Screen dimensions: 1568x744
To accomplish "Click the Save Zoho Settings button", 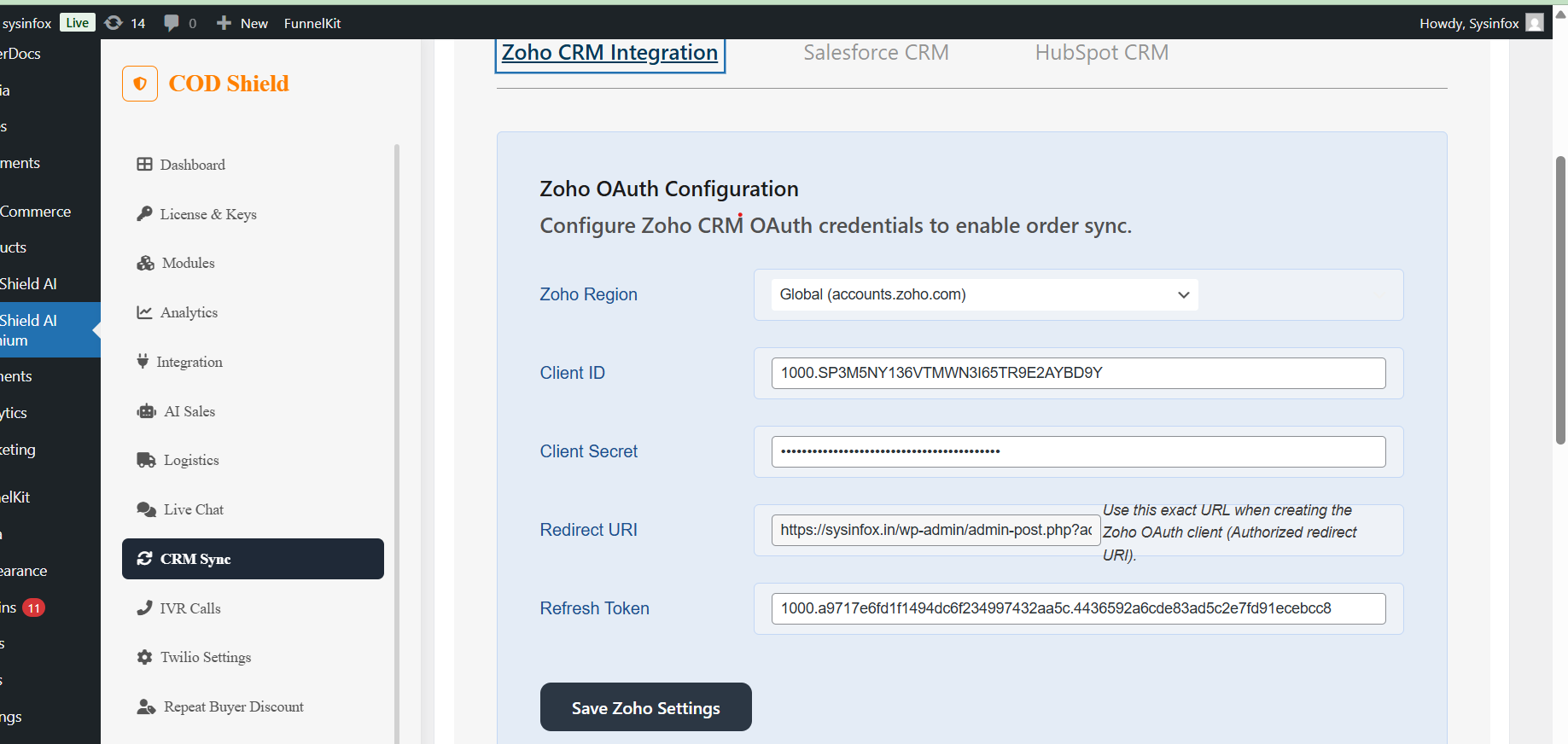I will click(645, 707).
